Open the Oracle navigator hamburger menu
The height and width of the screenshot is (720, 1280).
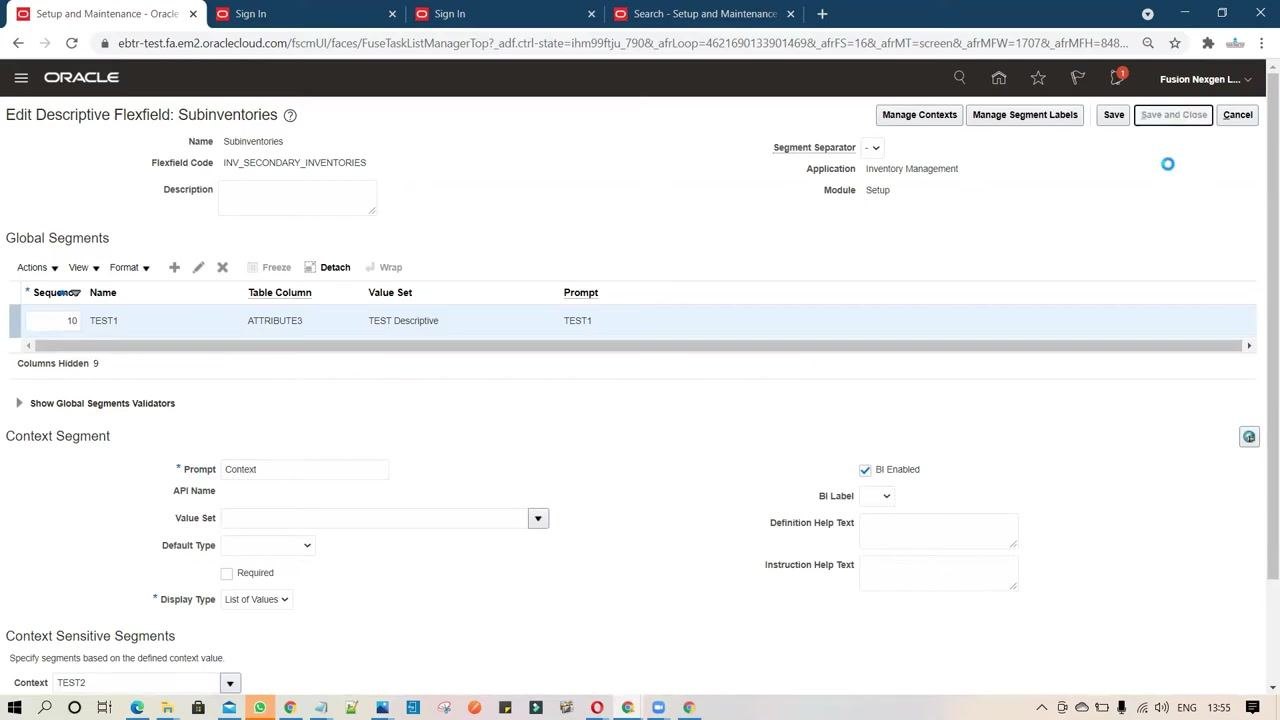click(x=21, y=78)
